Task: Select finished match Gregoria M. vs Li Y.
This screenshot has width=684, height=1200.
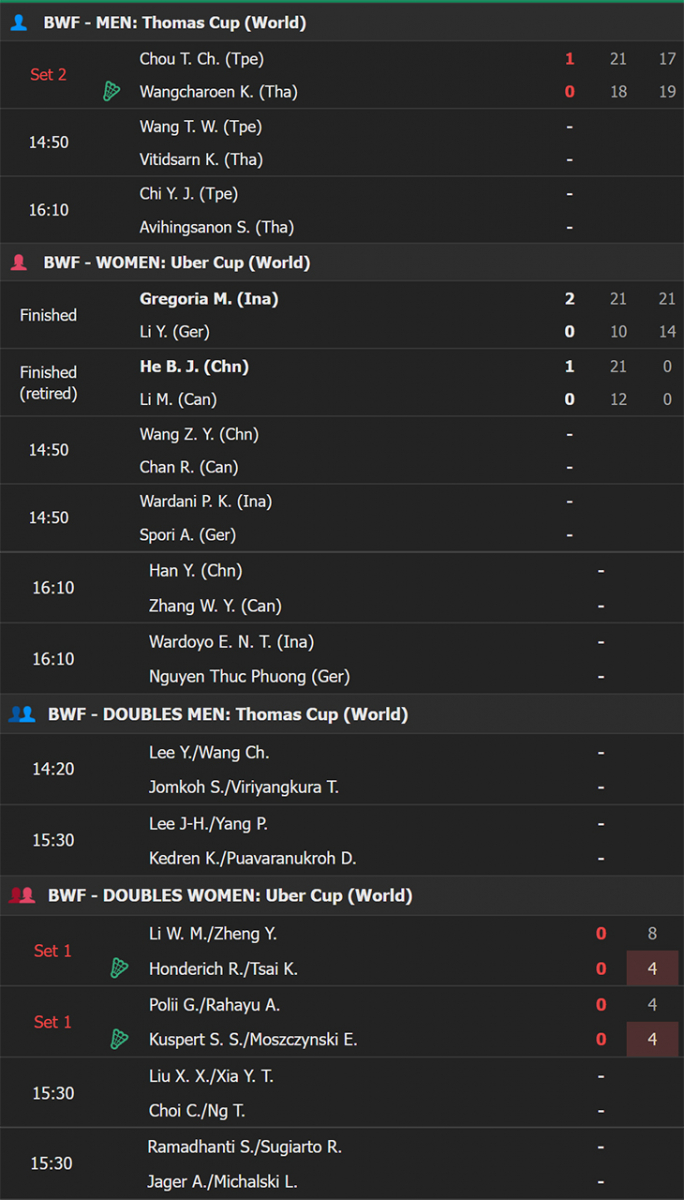Action: pos(342,315)
